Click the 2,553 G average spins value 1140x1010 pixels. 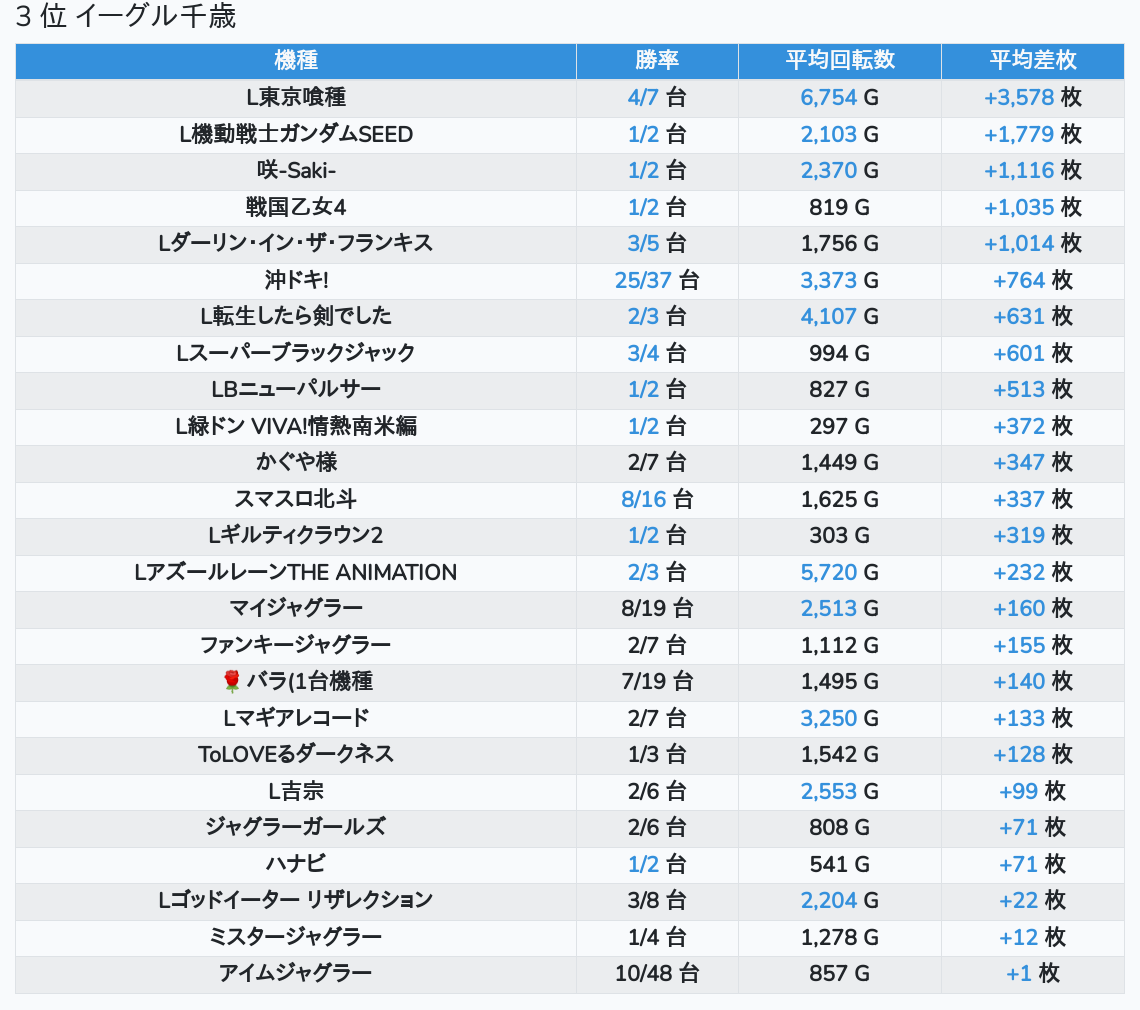tap(840, 791)
